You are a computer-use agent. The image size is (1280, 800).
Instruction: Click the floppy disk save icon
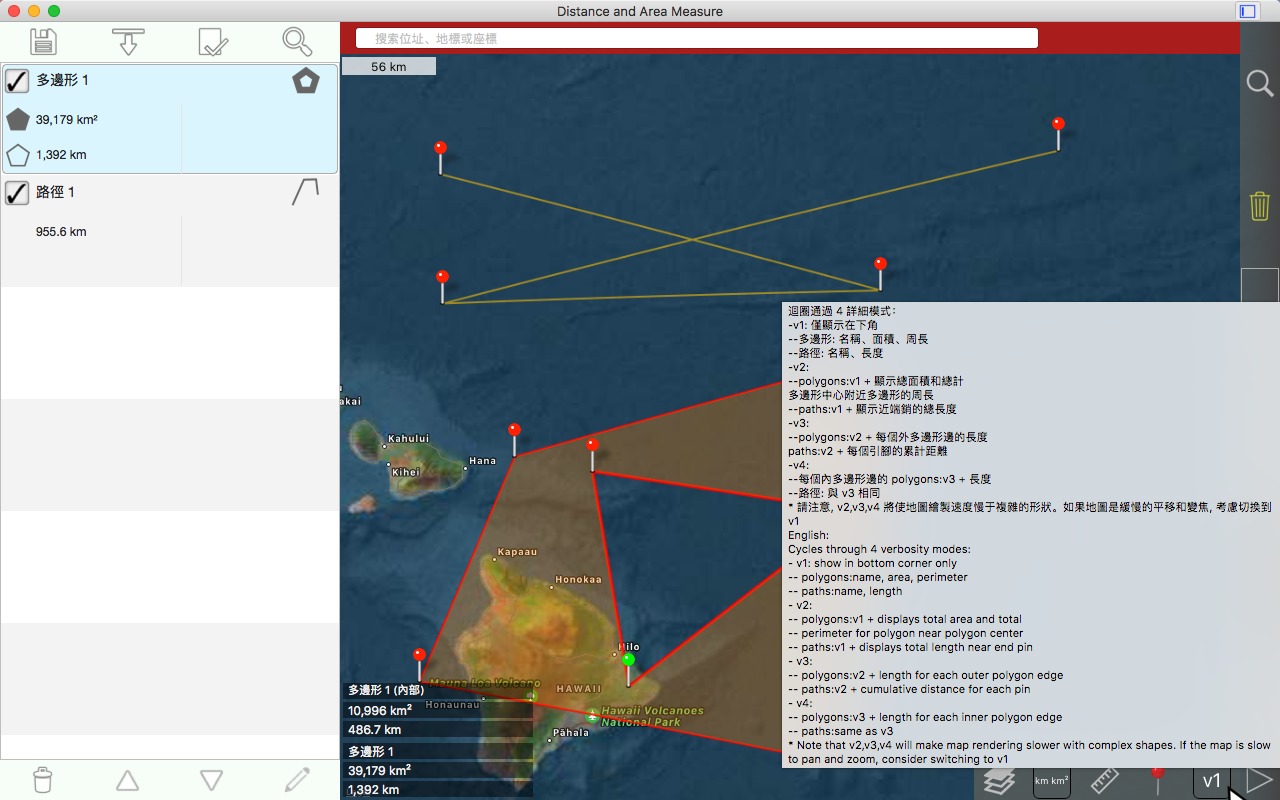tap(43, 41)
